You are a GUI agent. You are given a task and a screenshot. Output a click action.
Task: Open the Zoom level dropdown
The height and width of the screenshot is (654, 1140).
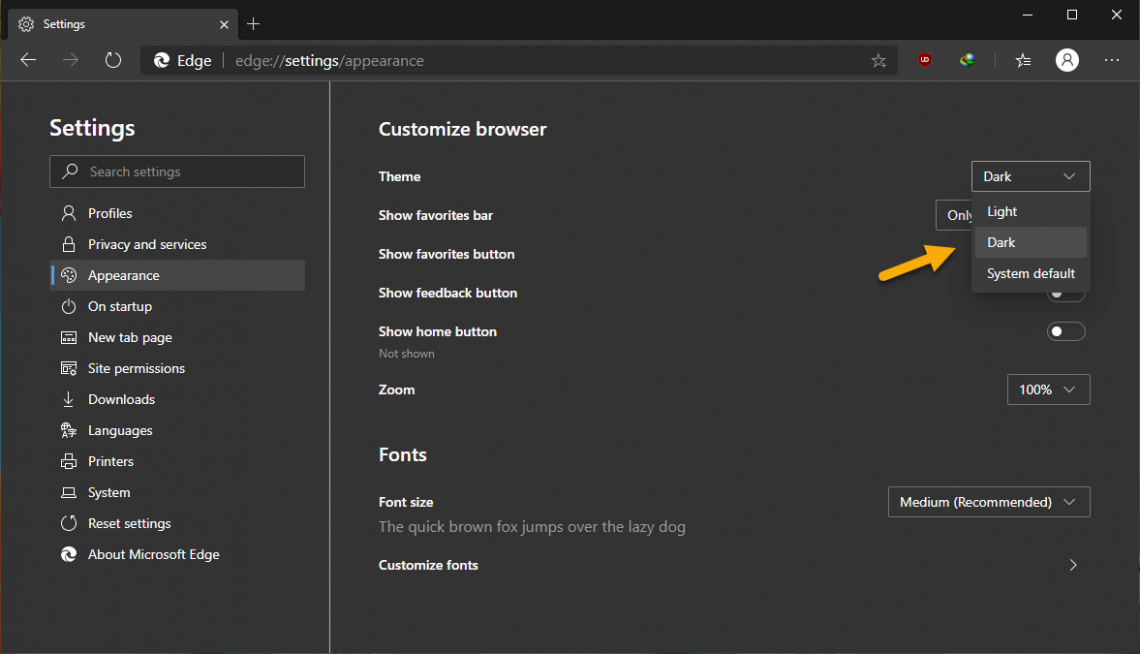pos(1048,389)
